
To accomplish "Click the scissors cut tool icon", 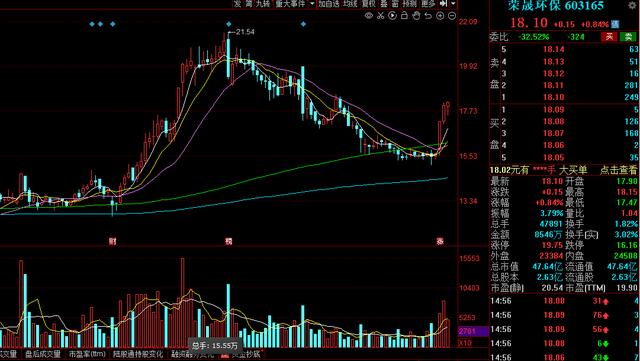I will (x=380, y=16).
